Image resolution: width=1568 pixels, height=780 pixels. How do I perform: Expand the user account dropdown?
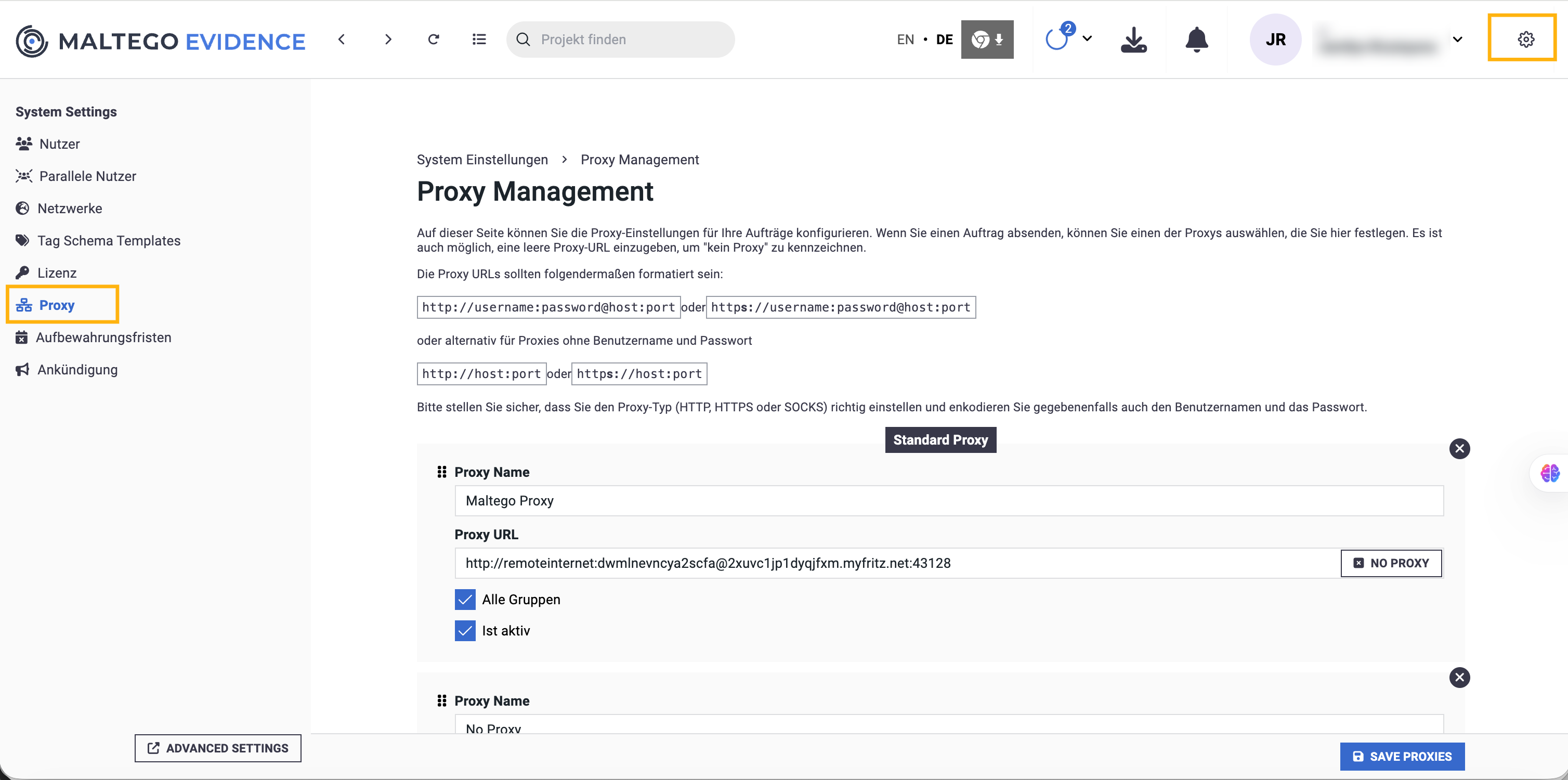[1457, 40]
